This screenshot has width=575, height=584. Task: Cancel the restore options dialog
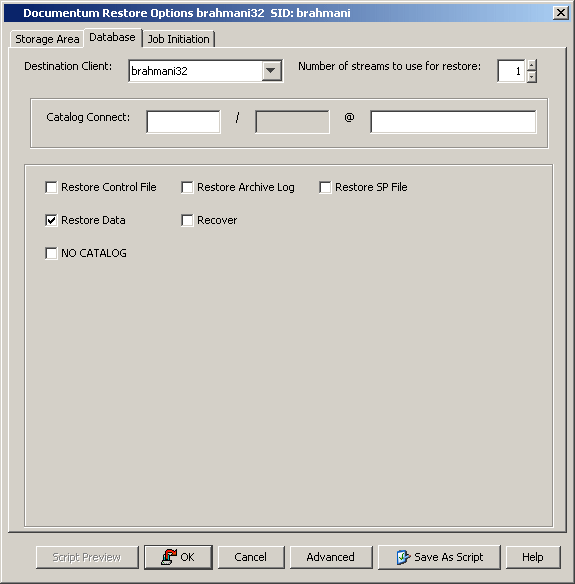pyautogui.click(x=251, y=557)
